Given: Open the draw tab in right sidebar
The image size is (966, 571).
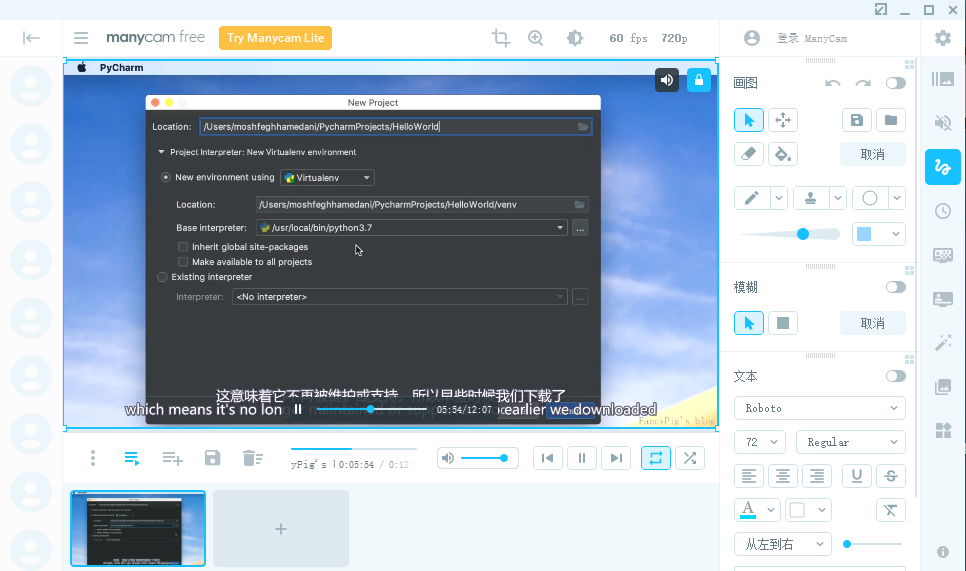Looking at the screenshot, I should (x=942, y=167).
